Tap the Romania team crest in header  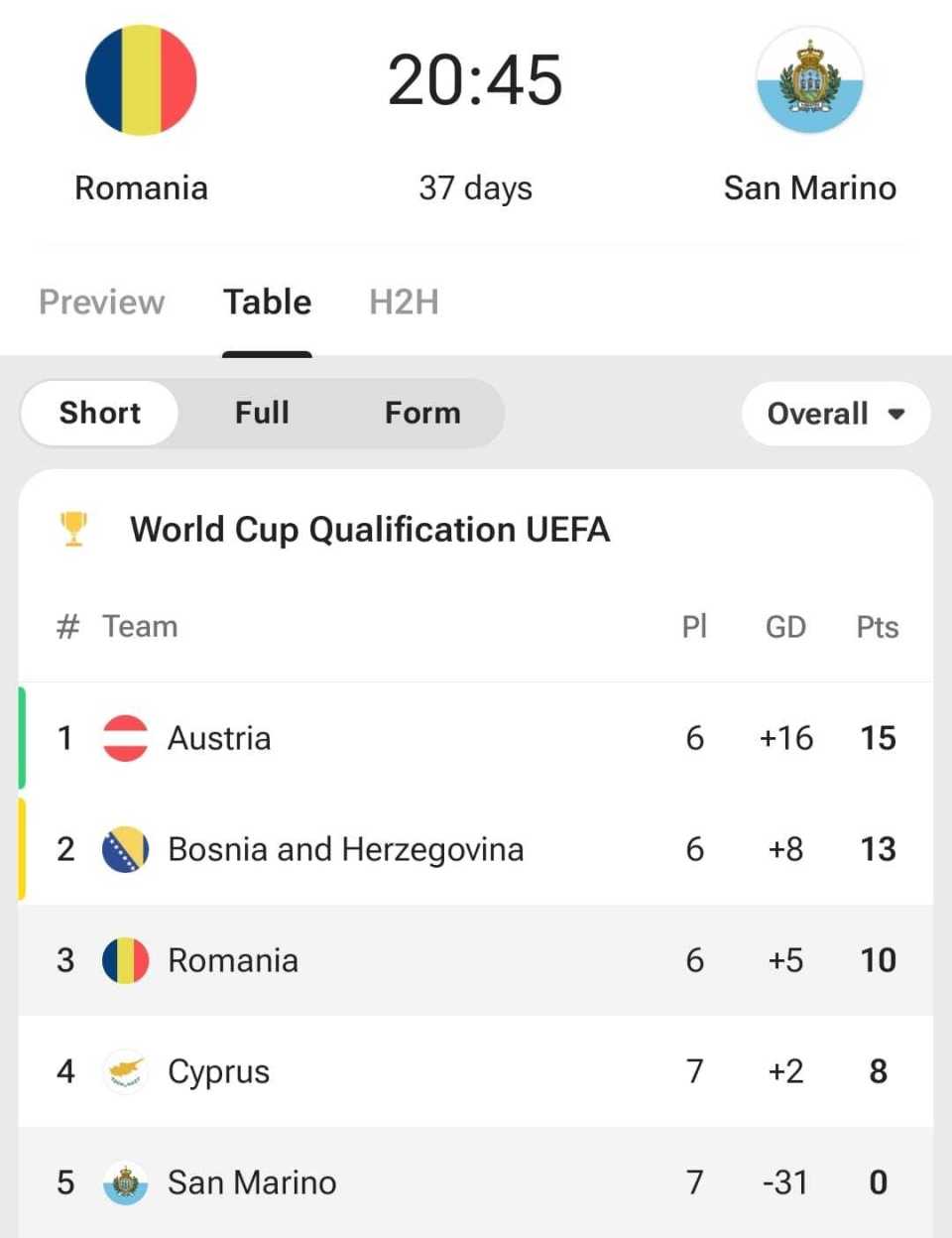click(141, 80)
